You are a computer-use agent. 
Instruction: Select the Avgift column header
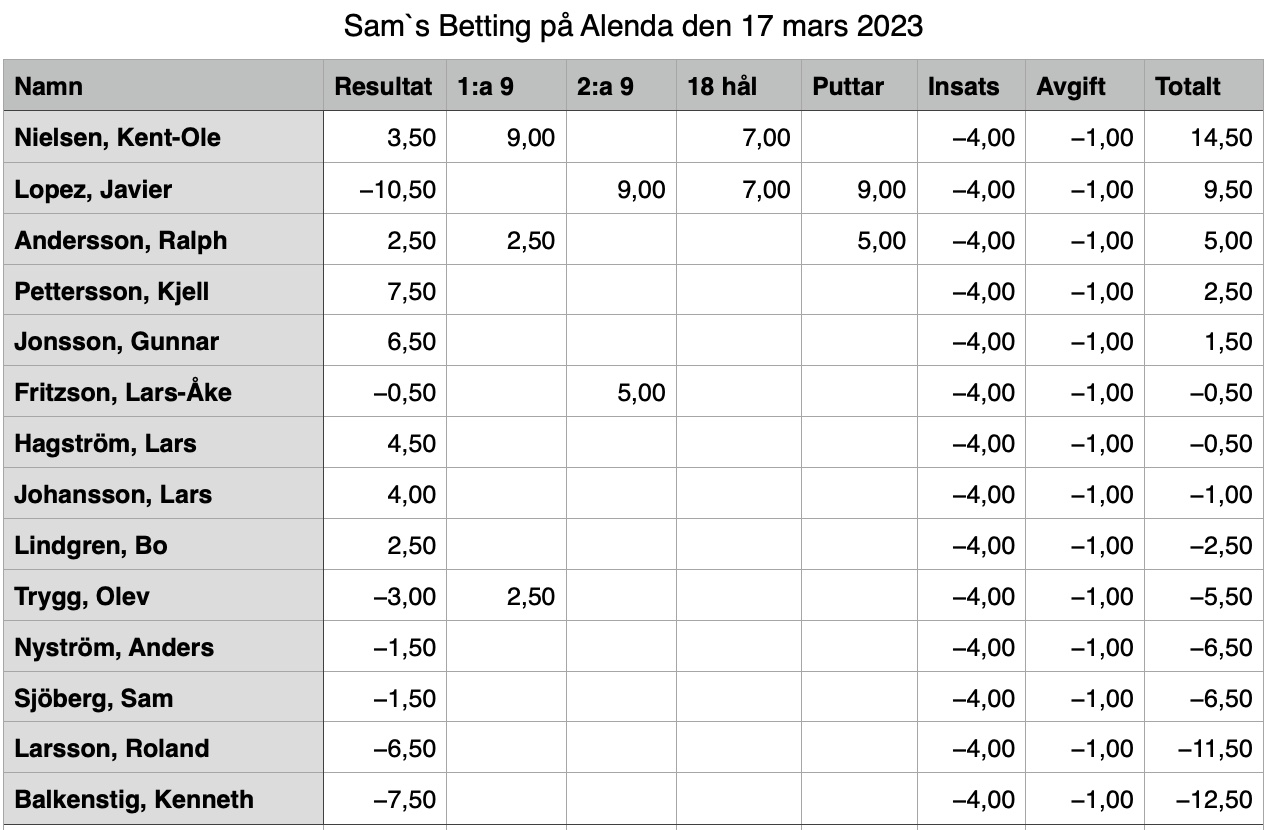(x=1085, y=86)
